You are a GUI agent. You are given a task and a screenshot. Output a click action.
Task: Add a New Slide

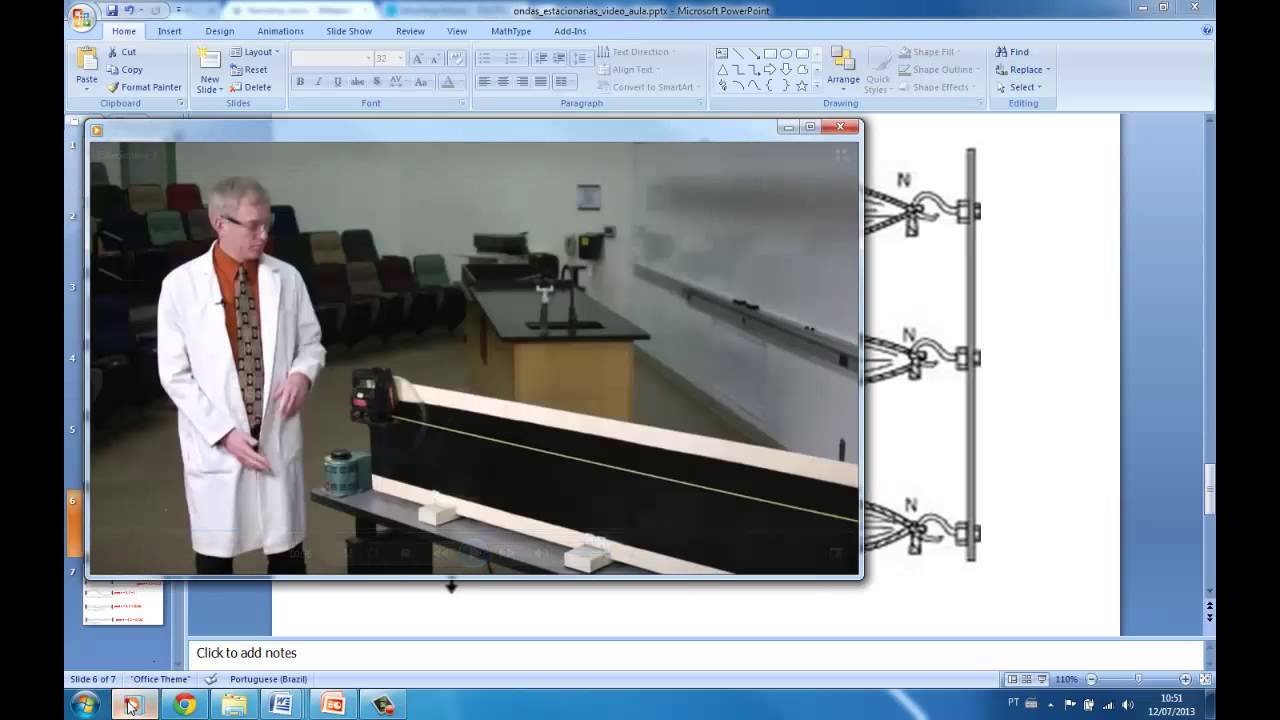[209, 70]
